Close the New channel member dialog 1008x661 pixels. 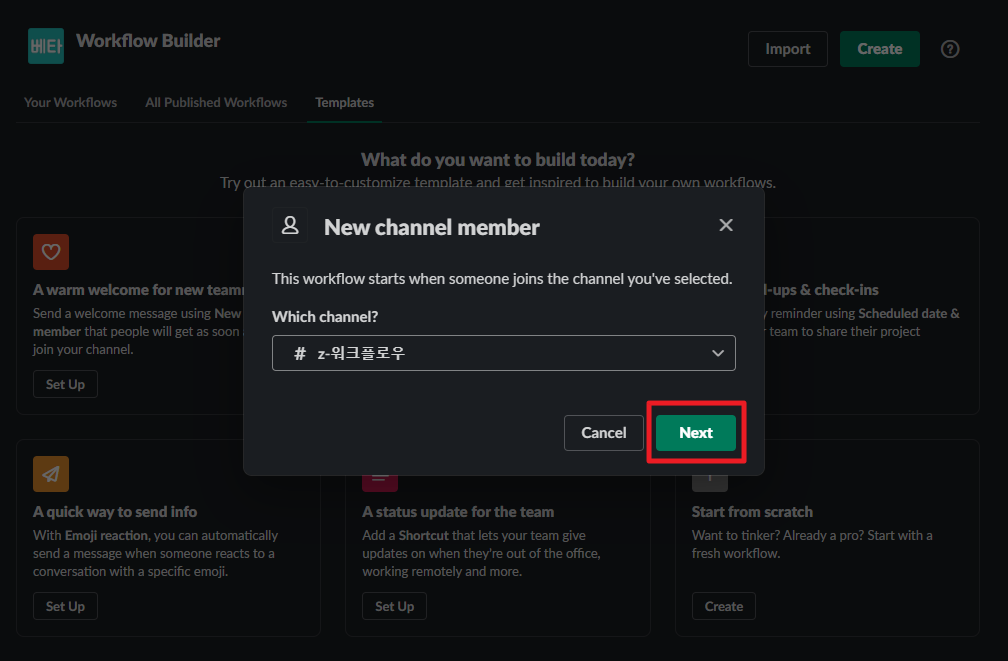point(726,225)
